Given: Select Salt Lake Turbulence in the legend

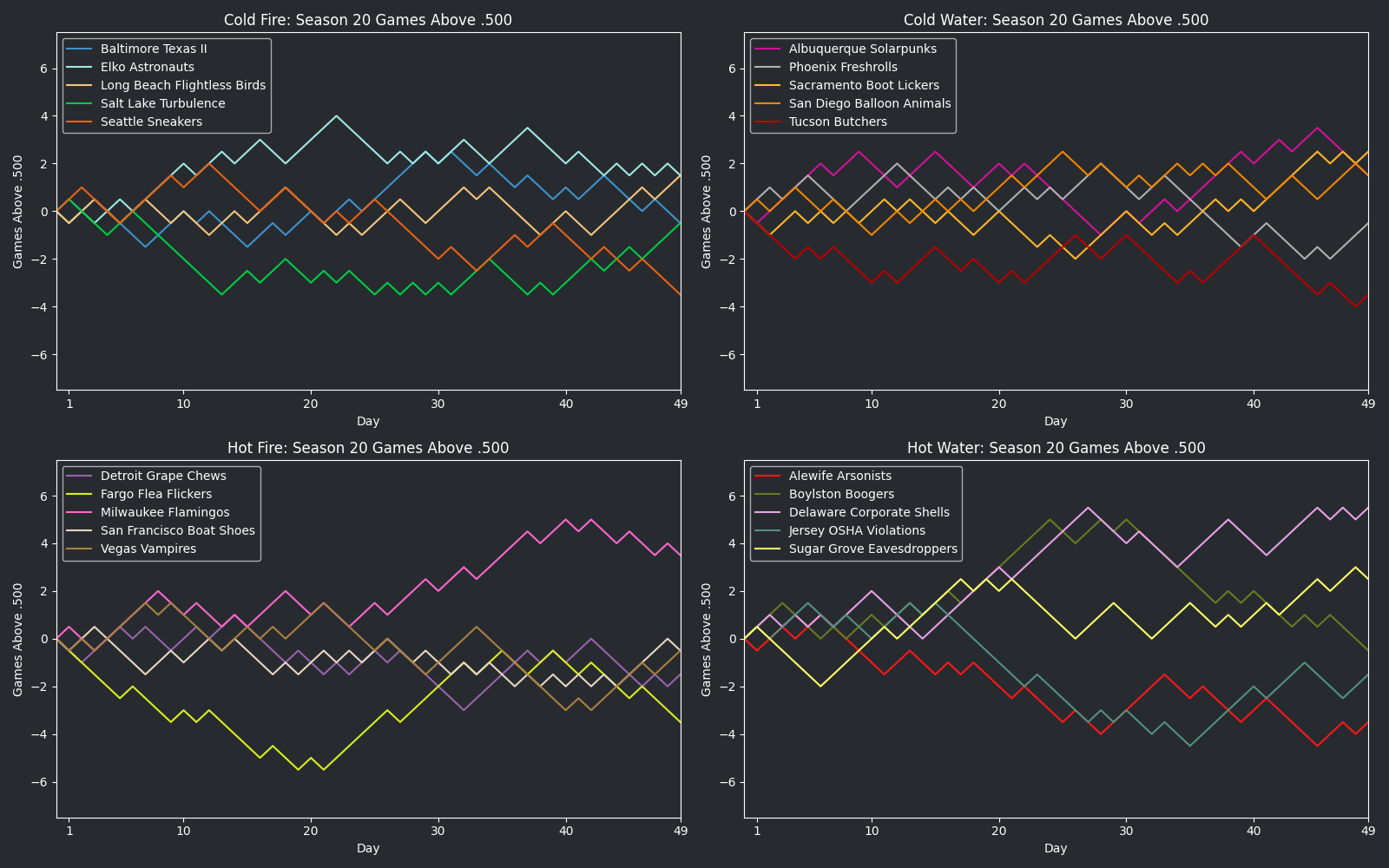Looking at the screenshot, I should click(162, 103).
